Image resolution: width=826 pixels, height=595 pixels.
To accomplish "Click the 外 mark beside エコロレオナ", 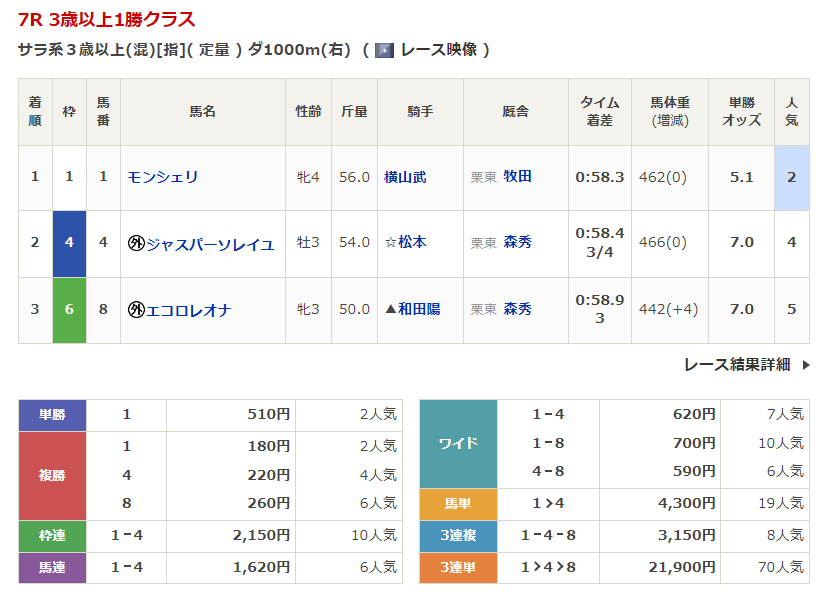I will [136, 309].
